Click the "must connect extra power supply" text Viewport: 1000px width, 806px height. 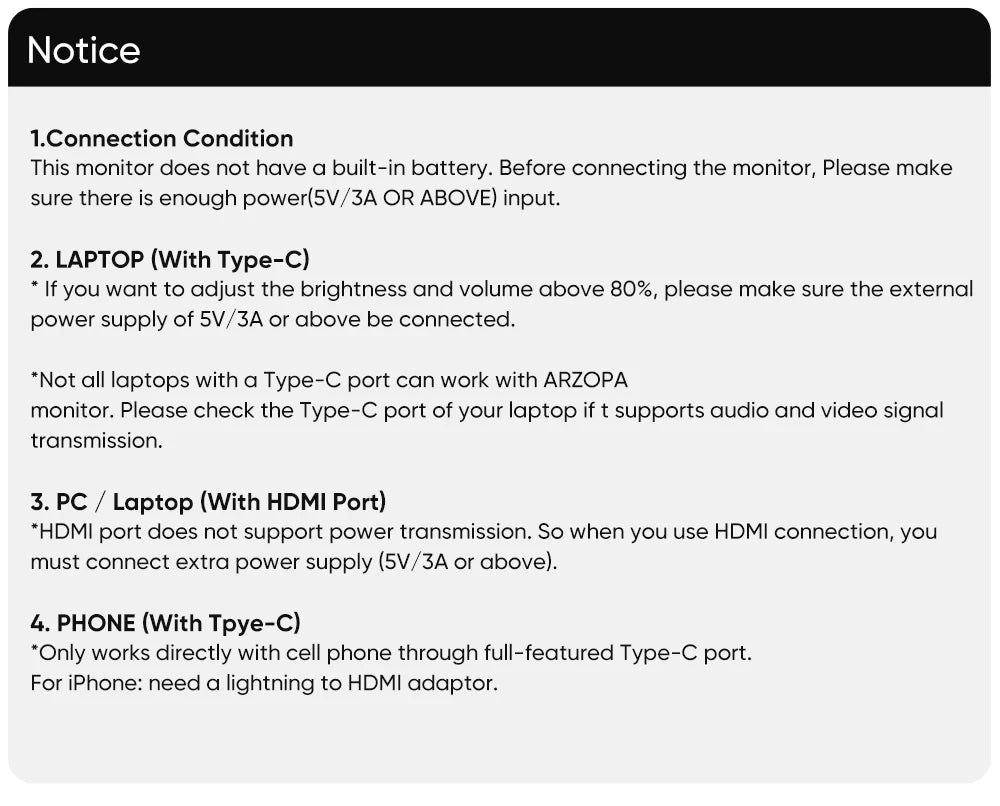(202, 562)
